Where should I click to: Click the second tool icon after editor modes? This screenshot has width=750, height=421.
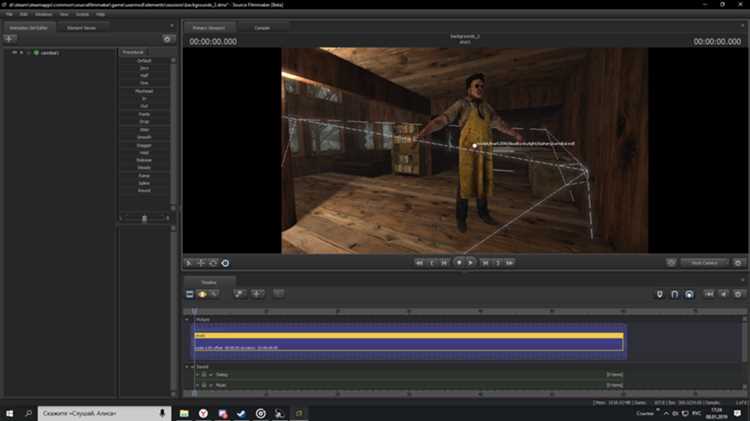click(257, 294)
